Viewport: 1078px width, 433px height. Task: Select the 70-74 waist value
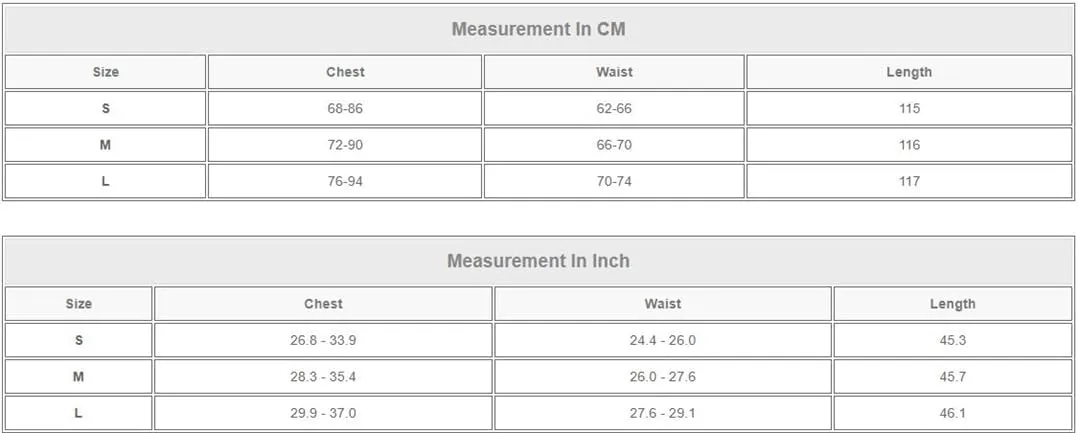pyautogui.click(x=614, y=181)
